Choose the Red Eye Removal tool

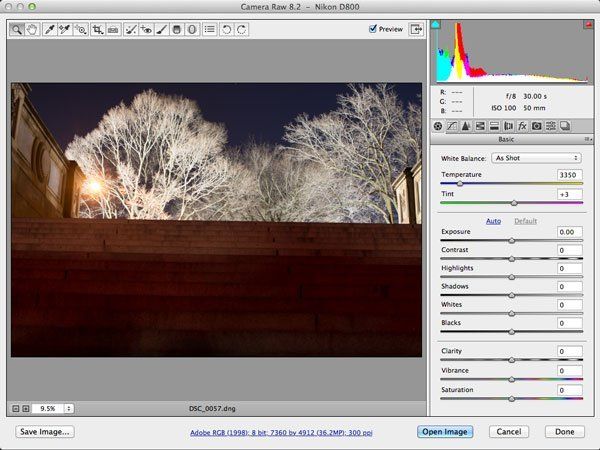(146, 29)
